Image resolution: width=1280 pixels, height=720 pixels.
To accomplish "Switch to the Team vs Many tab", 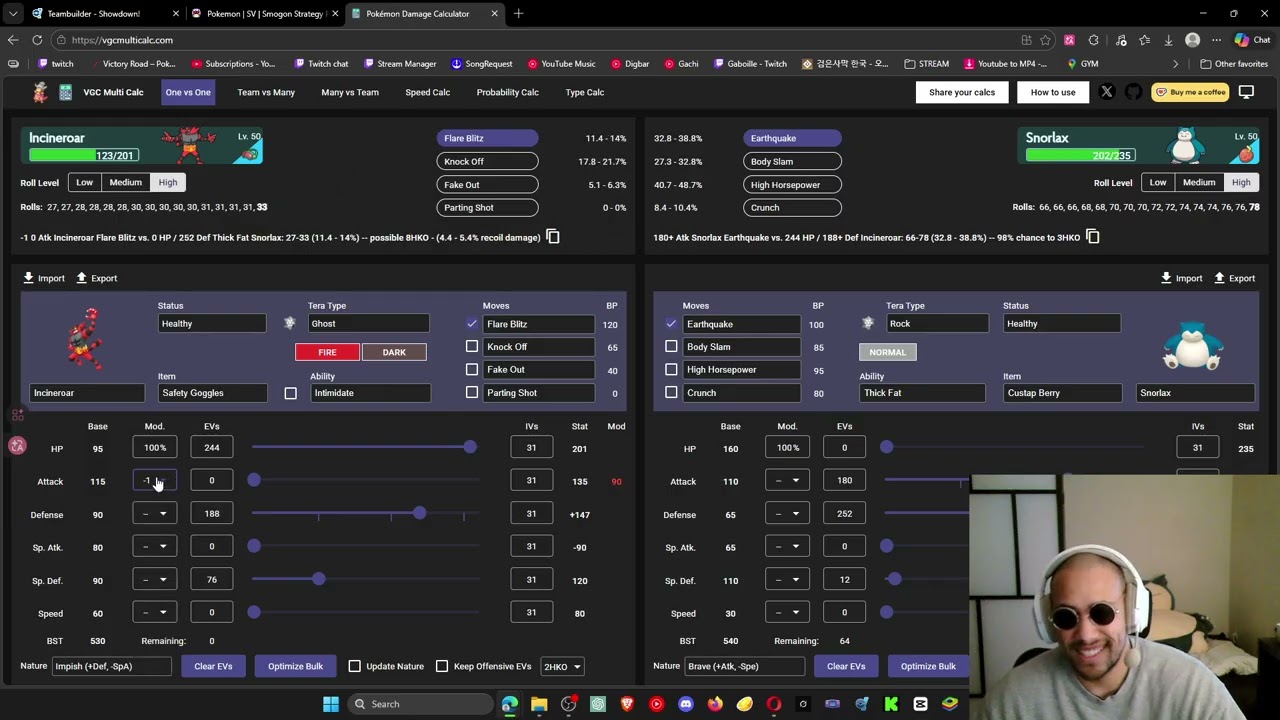I will point(266,92).
